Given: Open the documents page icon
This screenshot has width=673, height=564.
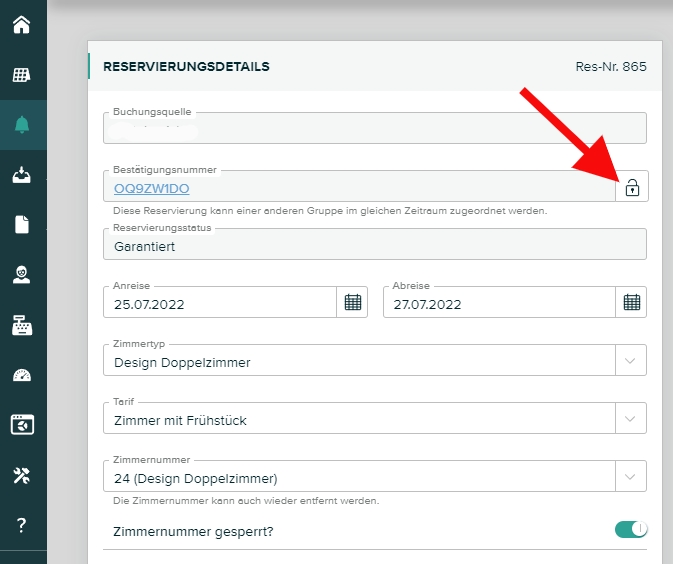Looking at the screenshot, I should click(22, 225).
